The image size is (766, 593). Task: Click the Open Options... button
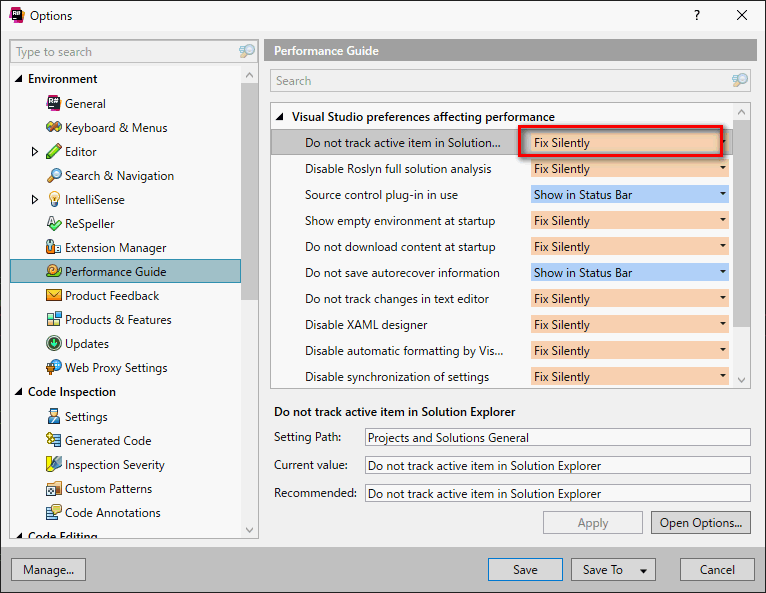pyautogui.click(x=701, y=523)
